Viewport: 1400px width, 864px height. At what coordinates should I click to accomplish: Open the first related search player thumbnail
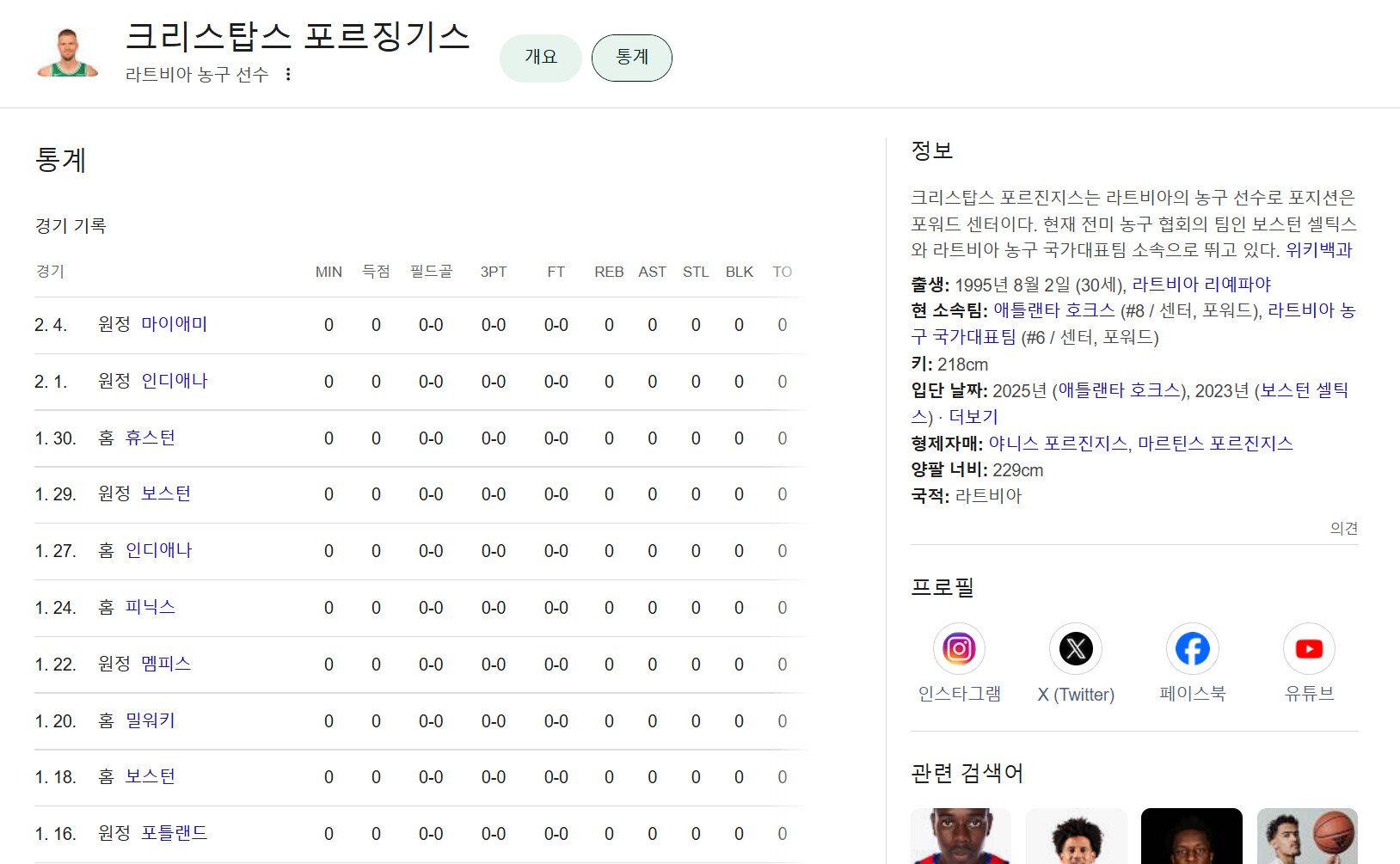(x=961, y=836)
